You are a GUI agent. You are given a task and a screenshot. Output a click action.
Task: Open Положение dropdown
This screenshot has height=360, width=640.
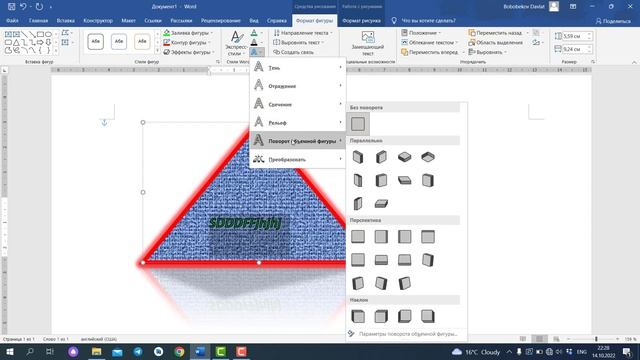click(x=422, y=33)
